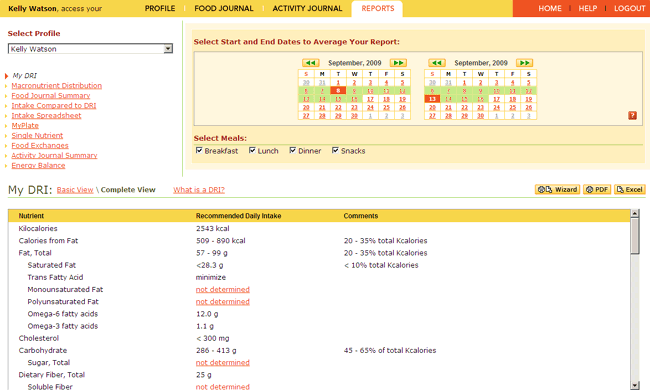Open Single Nutrient report
The image size is (650, 390).
[37, 135]
